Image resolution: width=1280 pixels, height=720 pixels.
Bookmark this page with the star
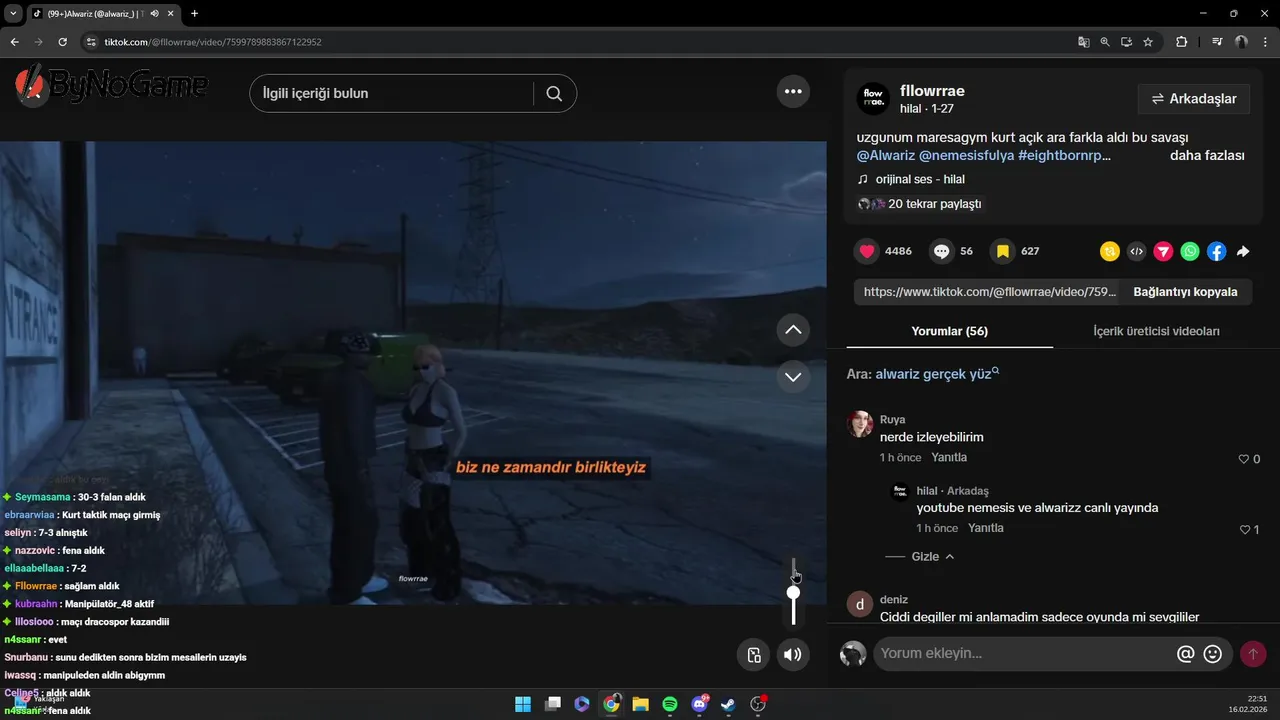(x=1148, y=42)
